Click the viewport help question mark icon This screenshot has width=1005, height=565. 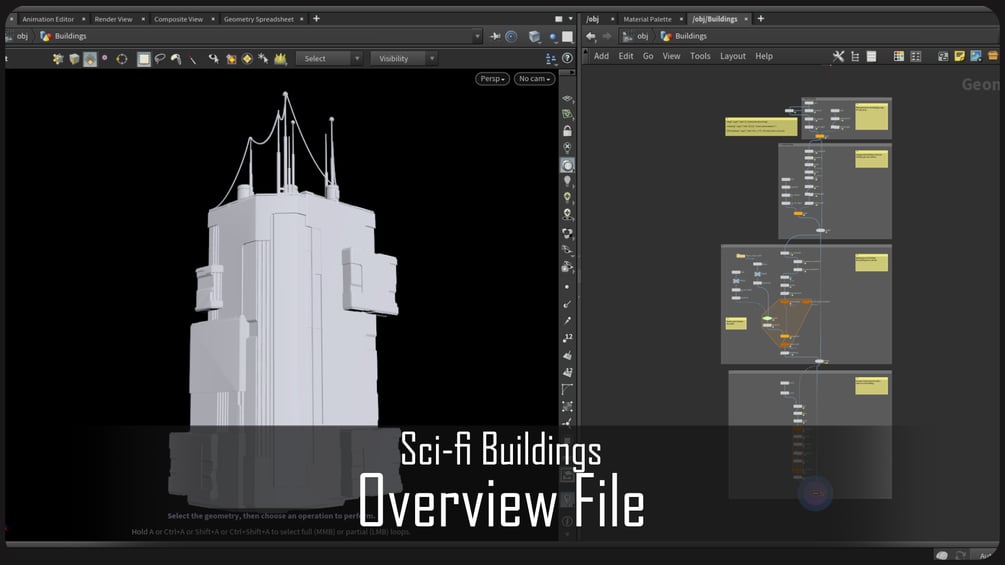567,59
